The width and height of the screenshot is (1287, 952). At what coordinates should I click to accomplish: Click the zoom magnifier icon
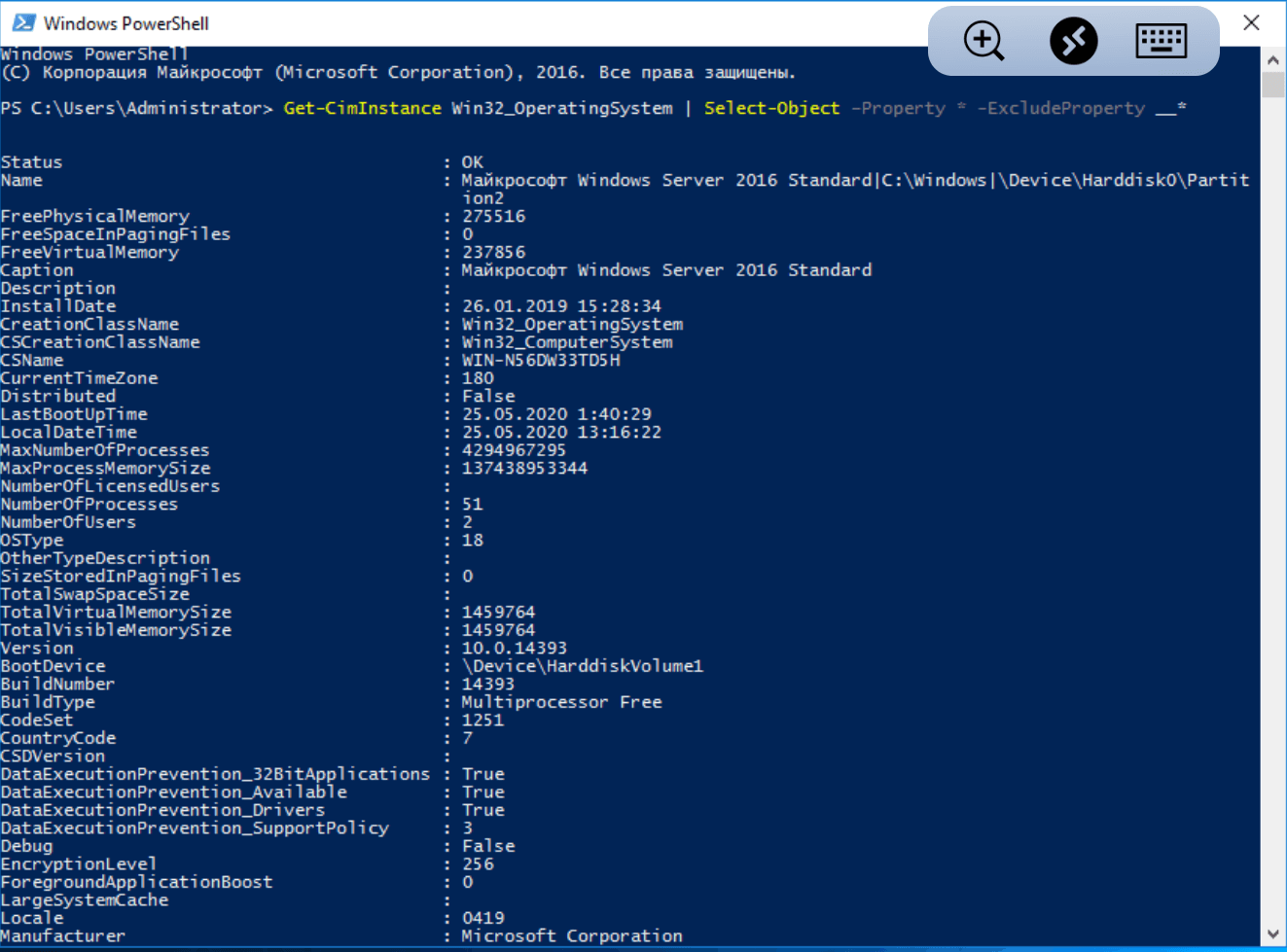[983, 42]
